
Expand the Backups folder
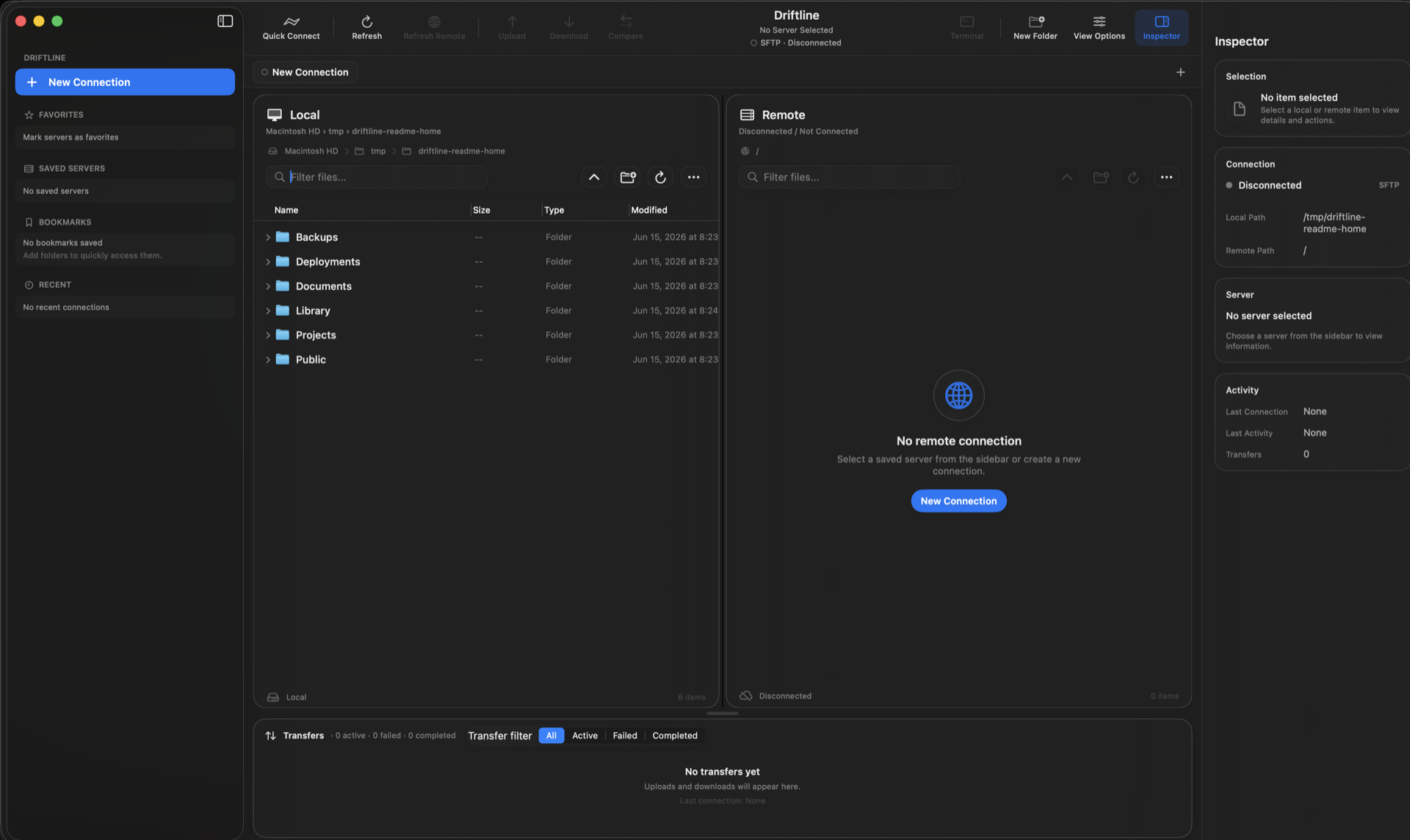pyautogui.click(x=267, y=237)
